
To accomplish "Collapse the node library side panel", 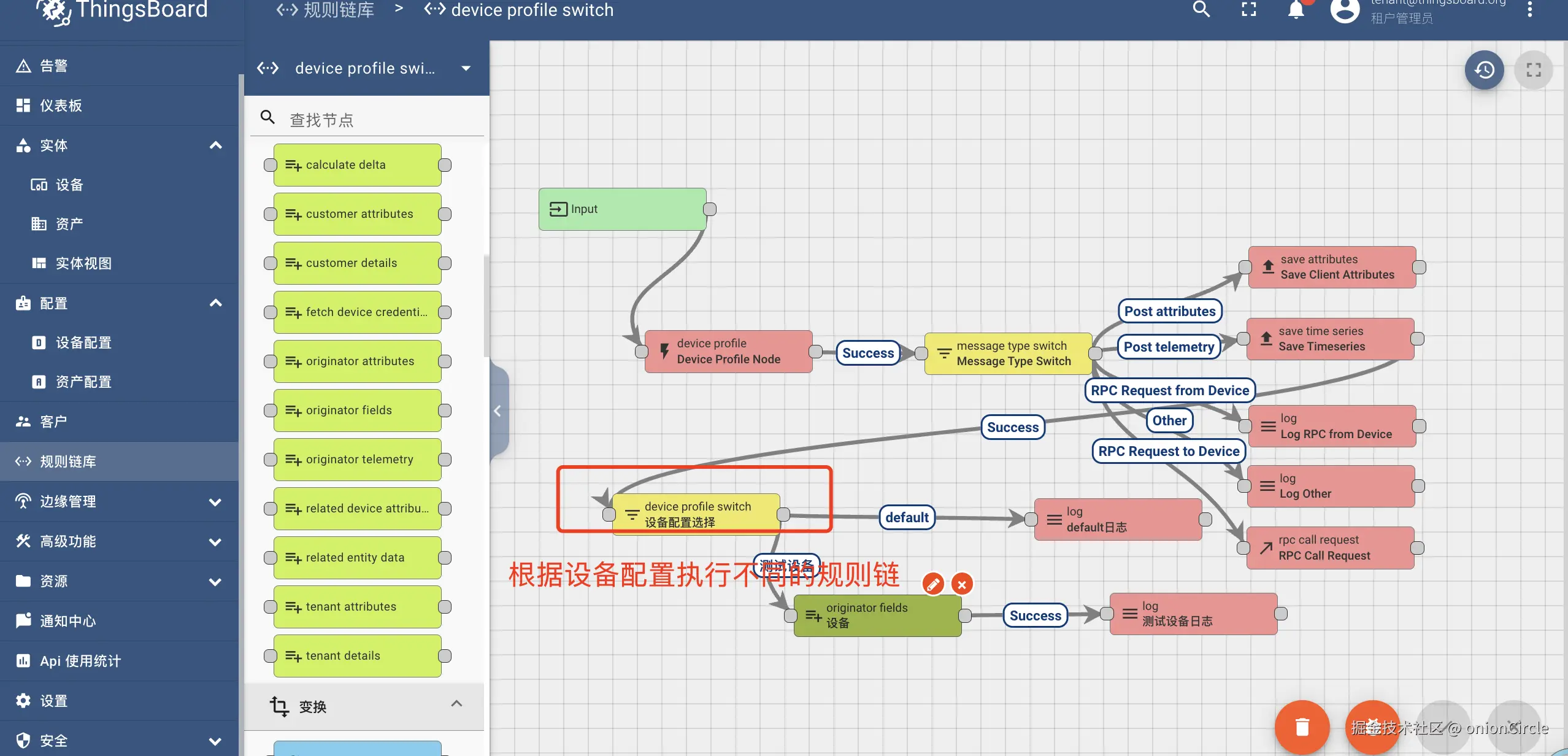I will 498,411.
